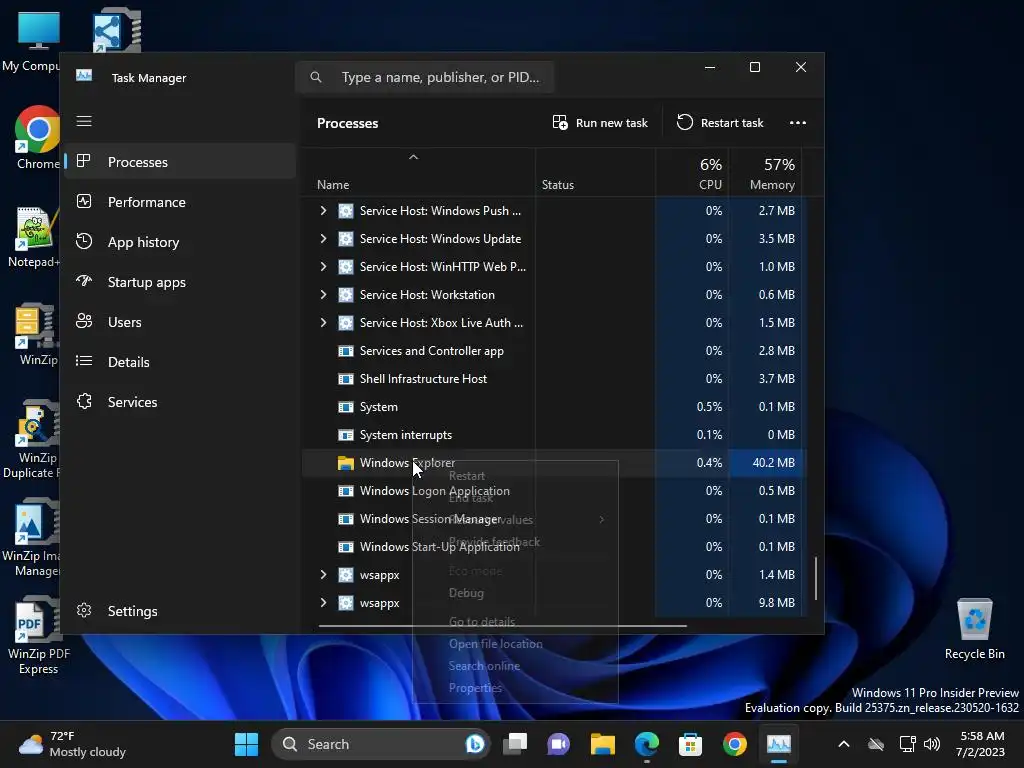Viewport: 1024px width, 768px height.
Task: Sort processes by the Name column
Action: tap(418, 172)
